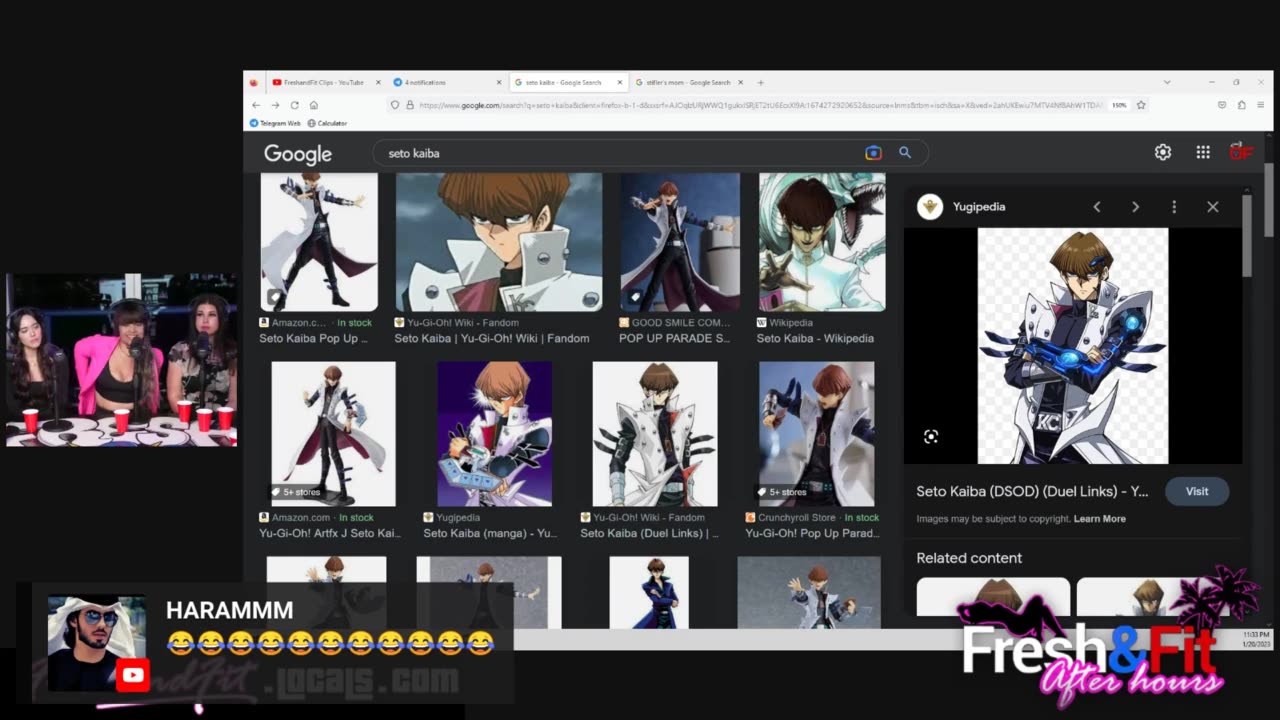Click the shield tracking protection icon

tap(395, 105)
